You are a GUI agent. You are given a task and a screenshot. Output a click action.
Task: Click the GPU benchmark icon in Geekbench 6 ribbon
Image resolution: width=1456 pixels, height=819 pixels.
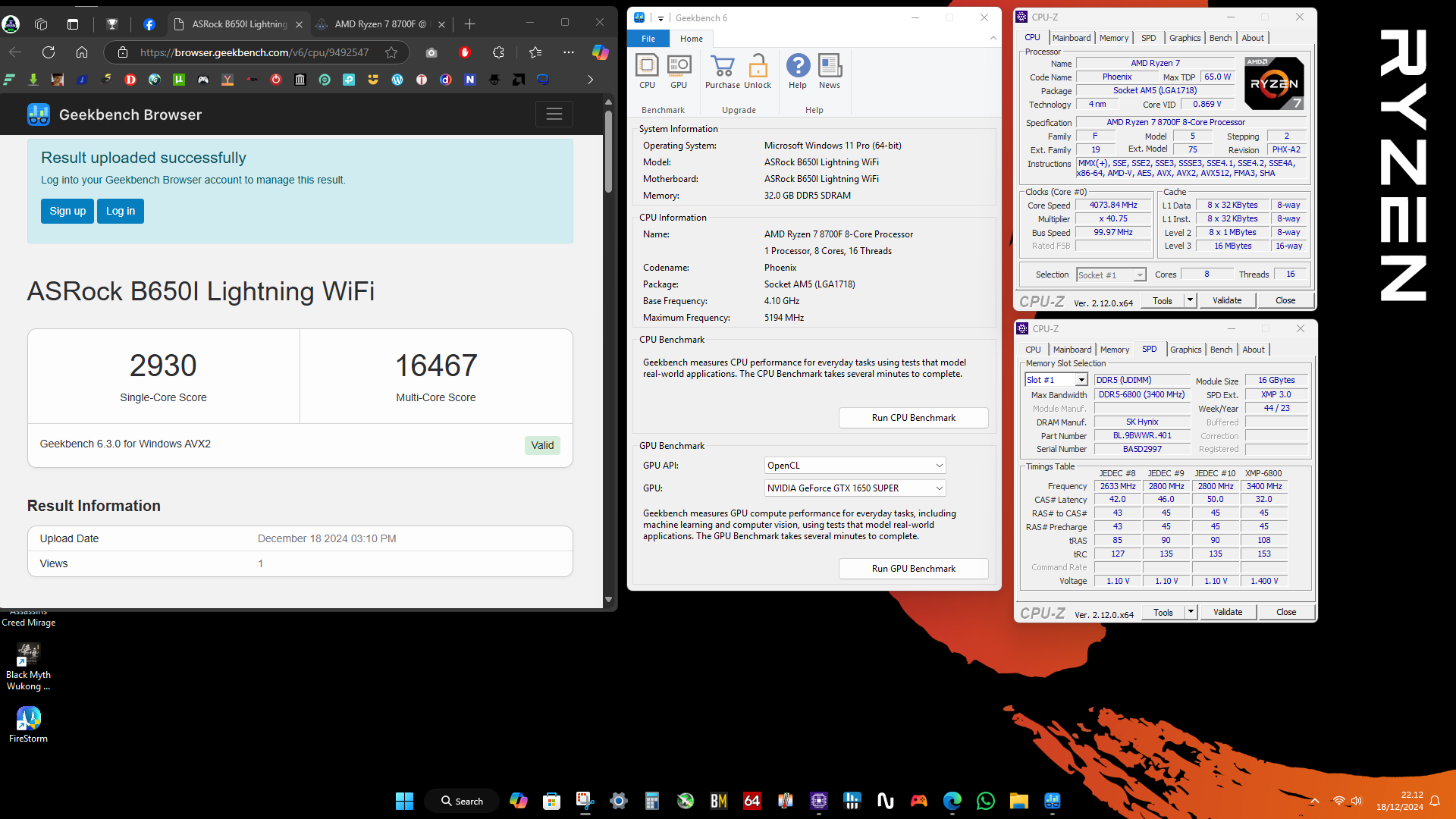[679, 71]
